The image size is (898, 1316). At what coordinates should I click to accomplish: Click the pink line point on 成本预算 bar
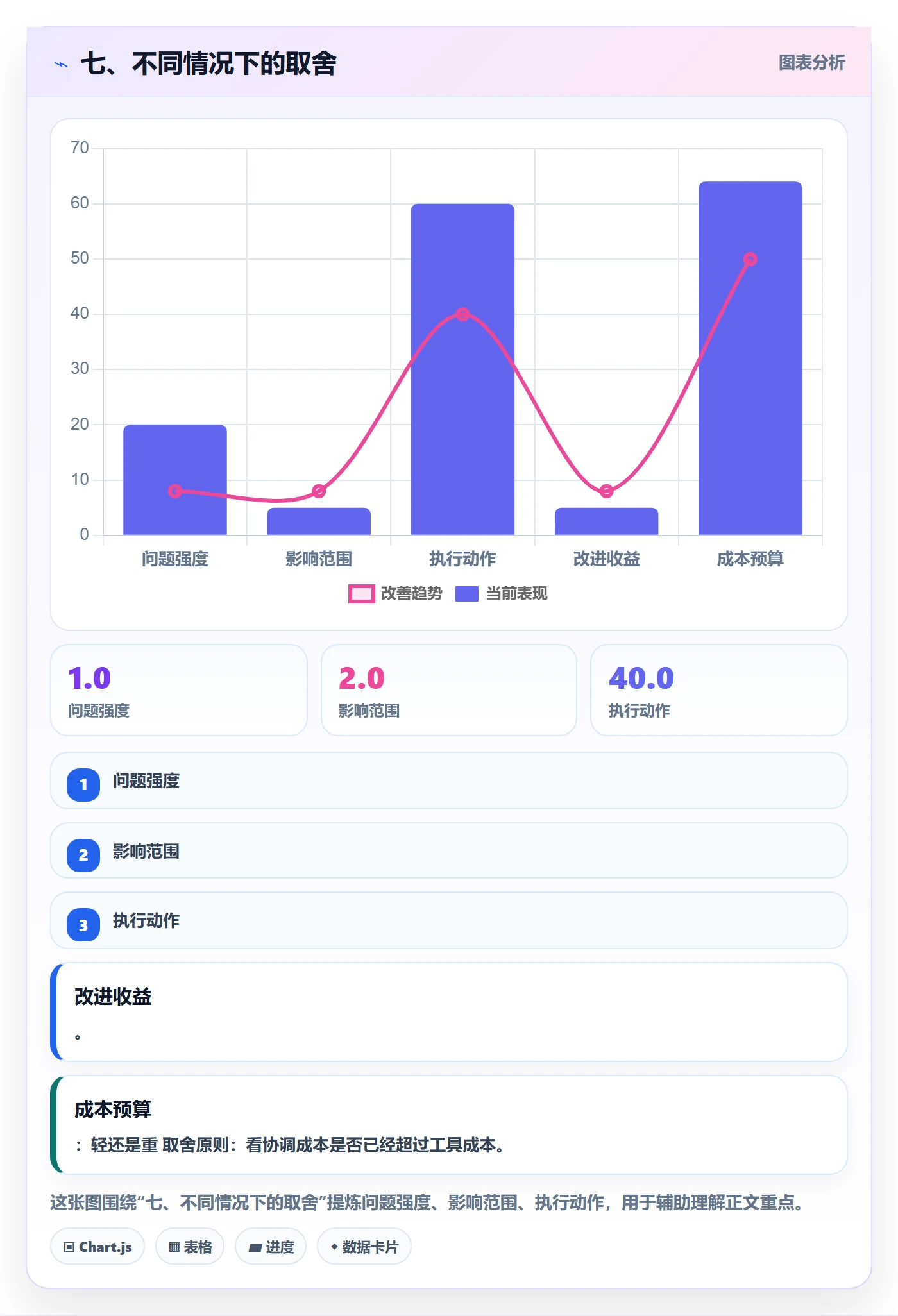750,259
